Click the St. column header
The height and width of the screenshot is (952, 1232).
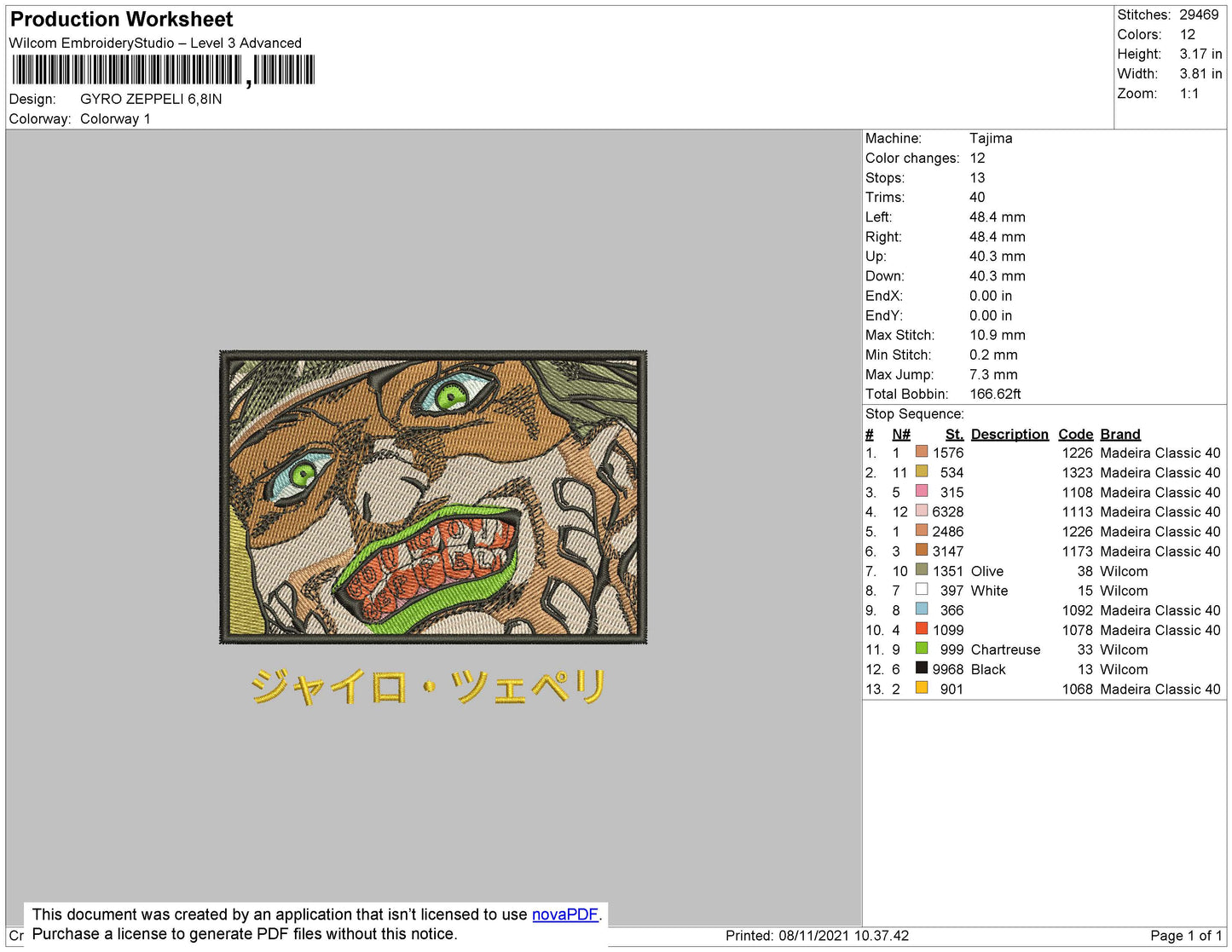point(954,434)
